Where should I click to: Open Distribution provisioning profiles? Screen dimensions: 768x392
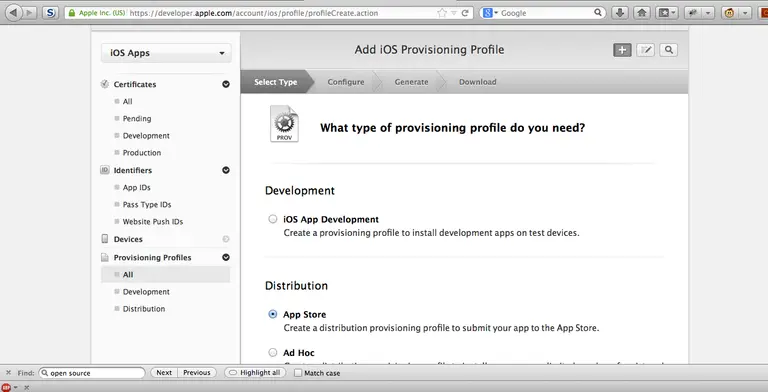click(144, 309)
